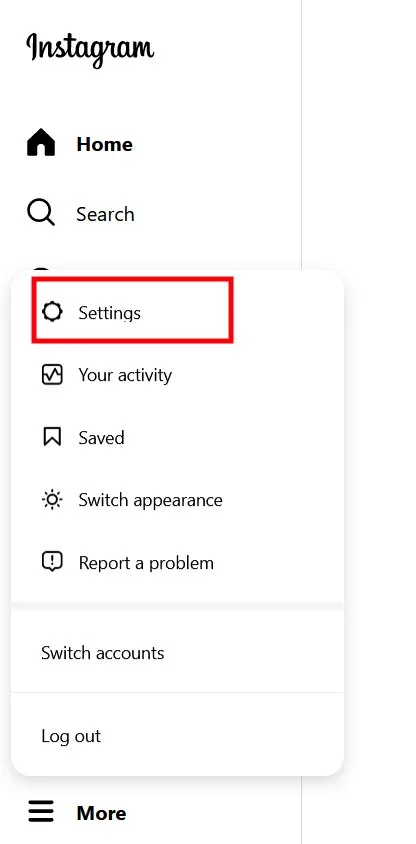Click the Home house icon
Screen dimensions: 416x844
click(x=41, y=144)
